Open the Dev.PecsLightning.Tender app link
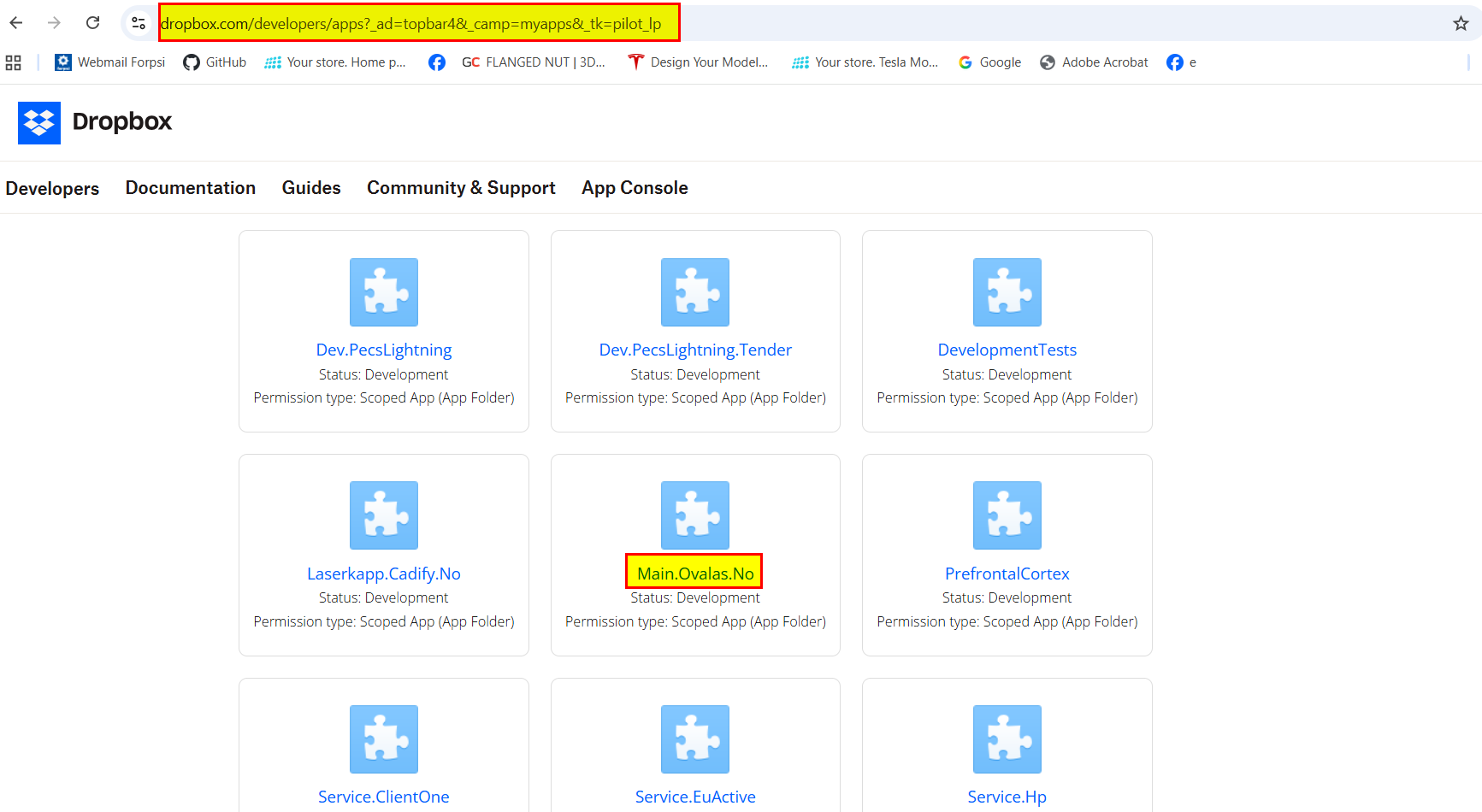The width and height of the screenshot is (1482, 812). pos(695,350)
